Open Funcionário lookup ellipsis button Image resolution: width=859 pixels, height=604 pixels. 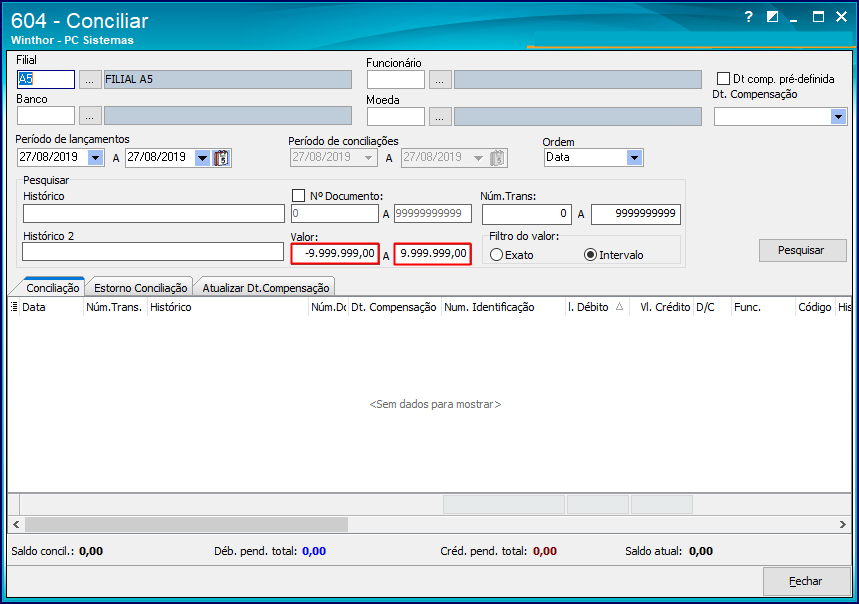coord(440,79)
